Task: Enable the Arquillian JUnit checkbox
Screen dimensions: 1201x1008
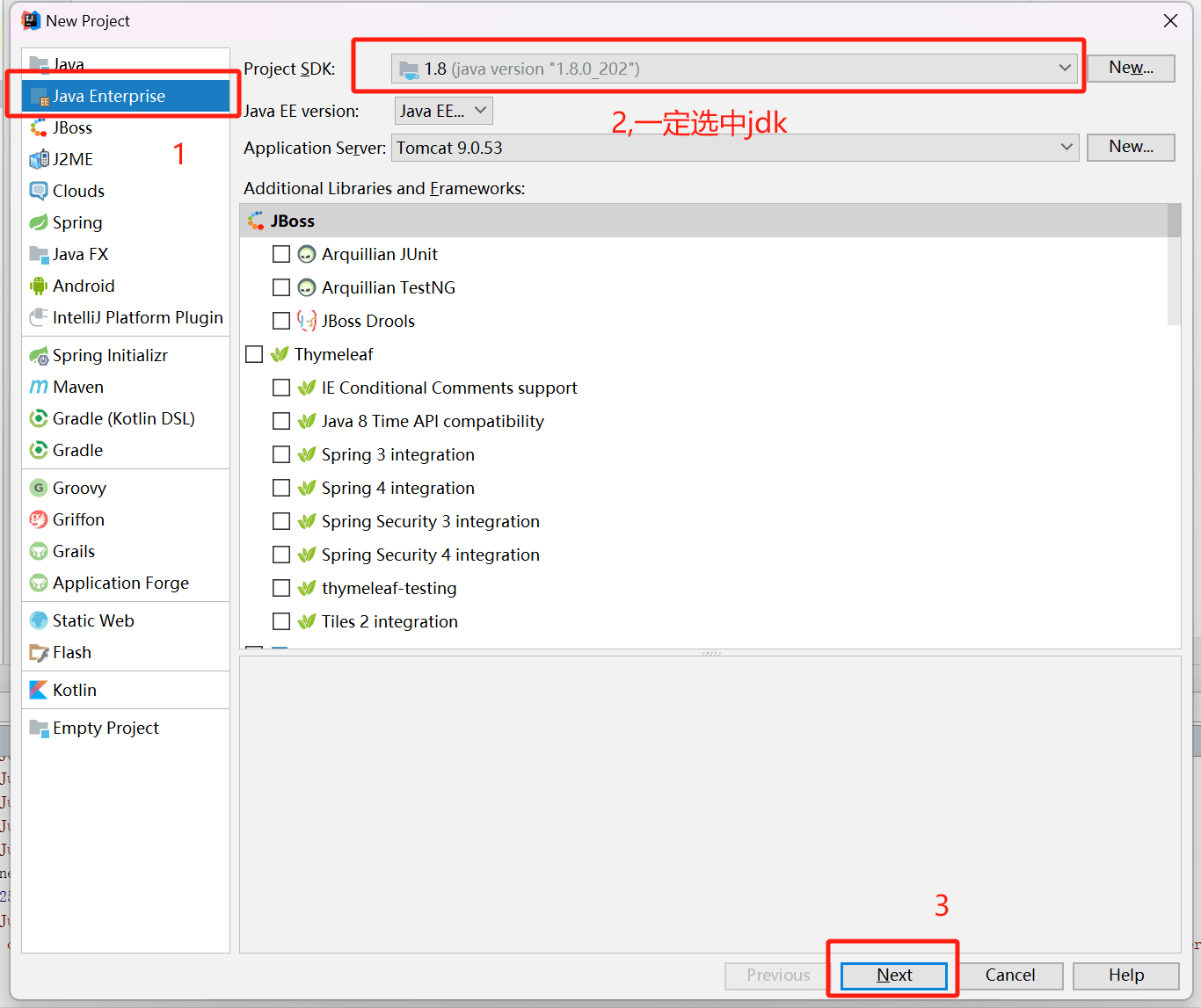Action: pos(281,255)
